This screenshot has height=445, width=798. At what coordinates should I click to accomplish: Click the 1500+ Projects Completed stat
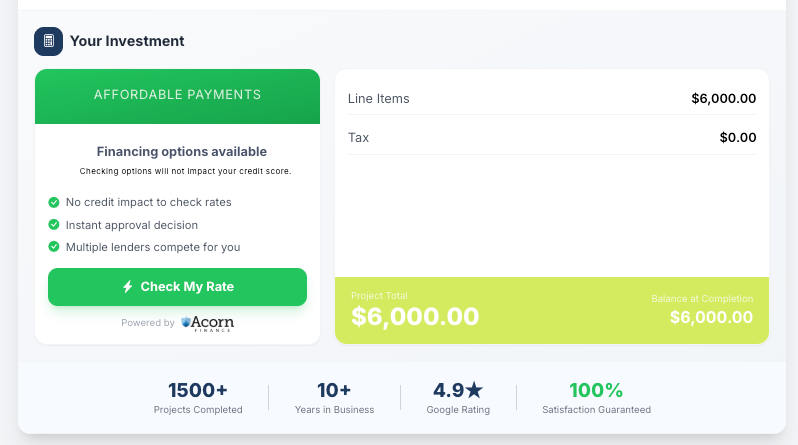pyautogui.click(x=198, y=398)
